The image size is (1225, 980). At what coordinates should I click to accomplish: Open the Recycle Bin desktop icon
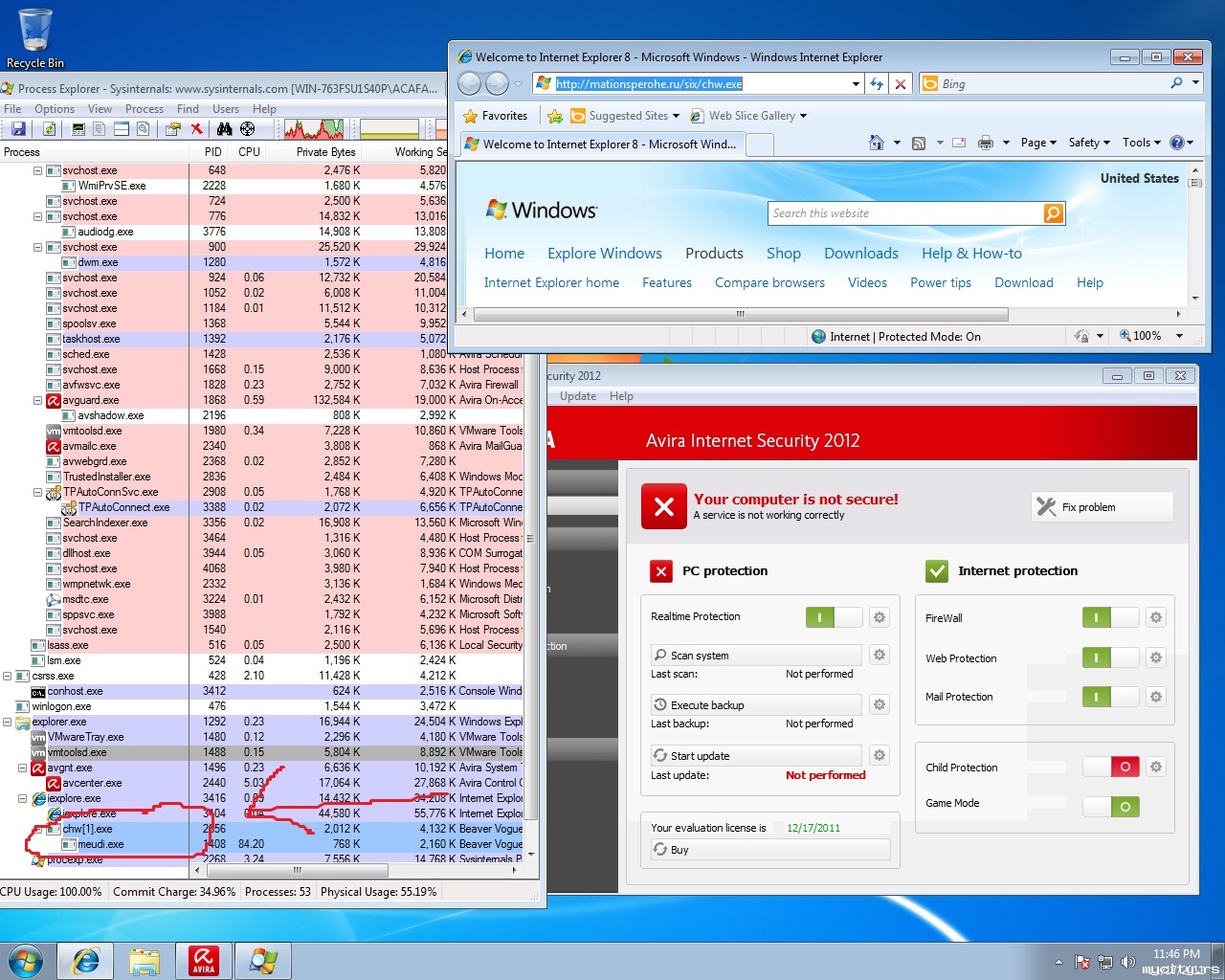click(x=35, y=38)
